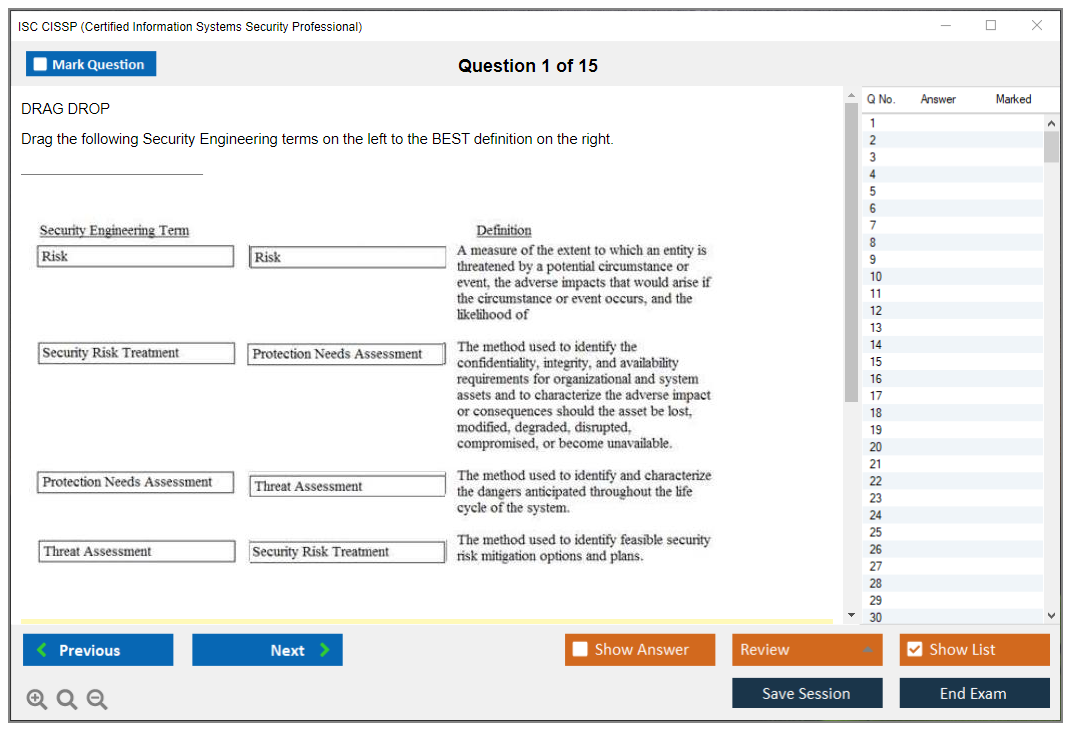Image resolution: width=1075 pixels, height=735 pixels.
Task: Click question list scroll up arrow
Action: click(x=1051, y=123)
